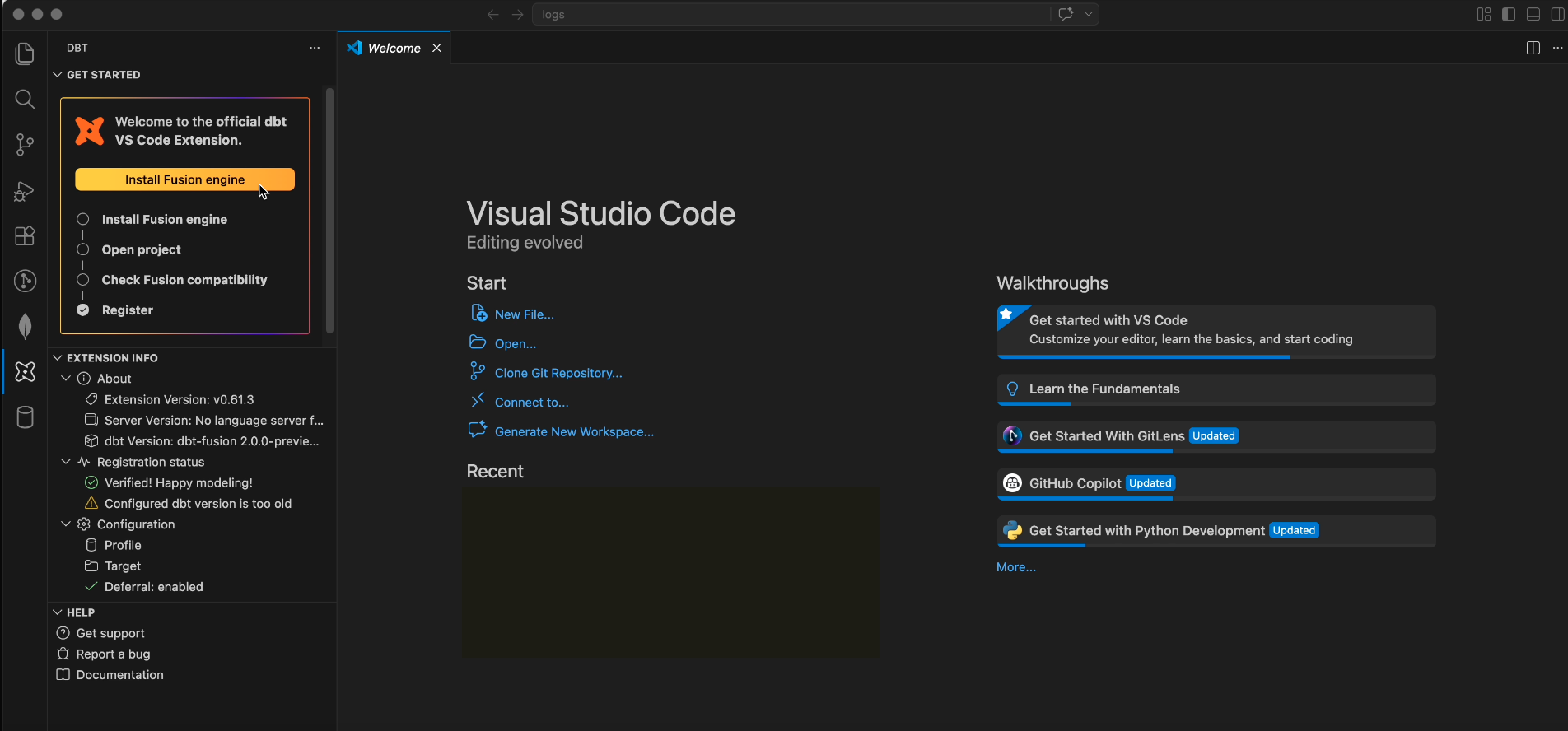Select the dbt Version dbt-fusion row

[x=191, y=441]
